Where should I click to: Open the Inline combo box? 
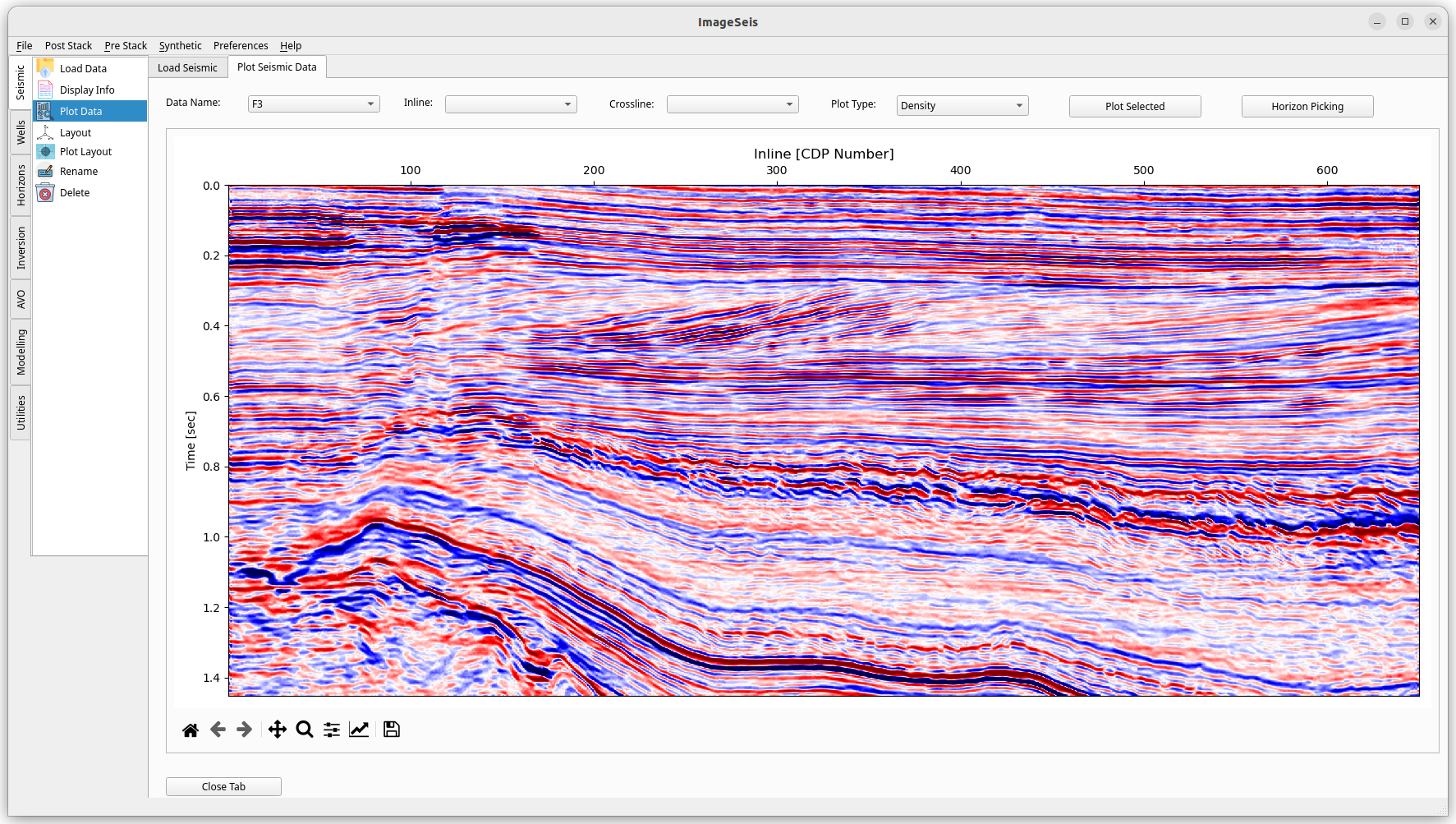(511, 104)
